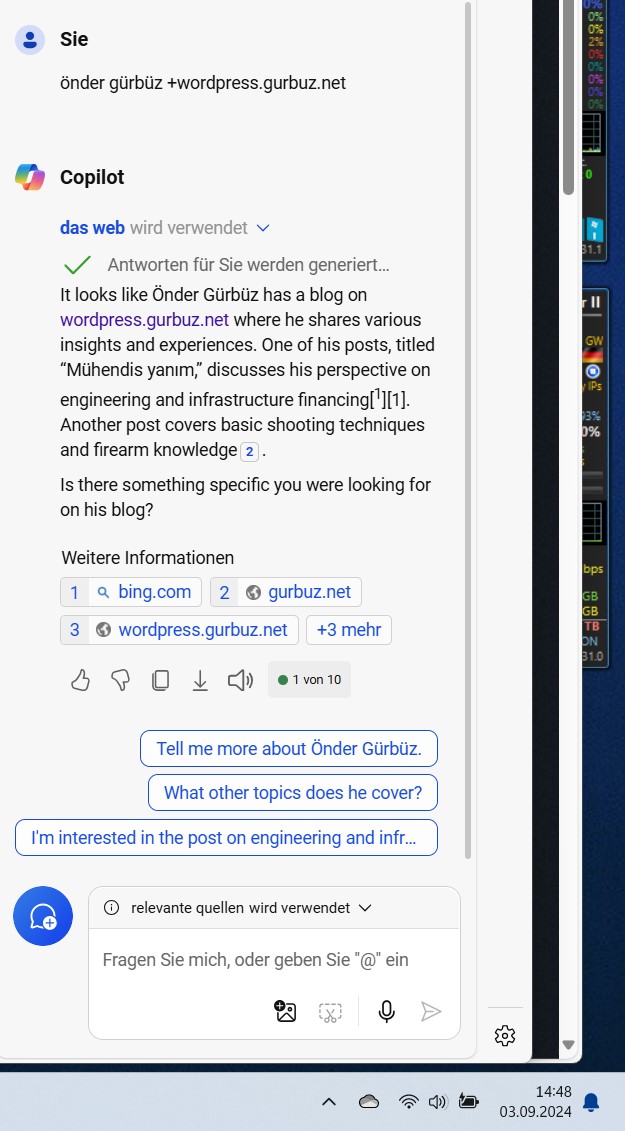Add a screenshot with scissors icon

(330, 1012)
